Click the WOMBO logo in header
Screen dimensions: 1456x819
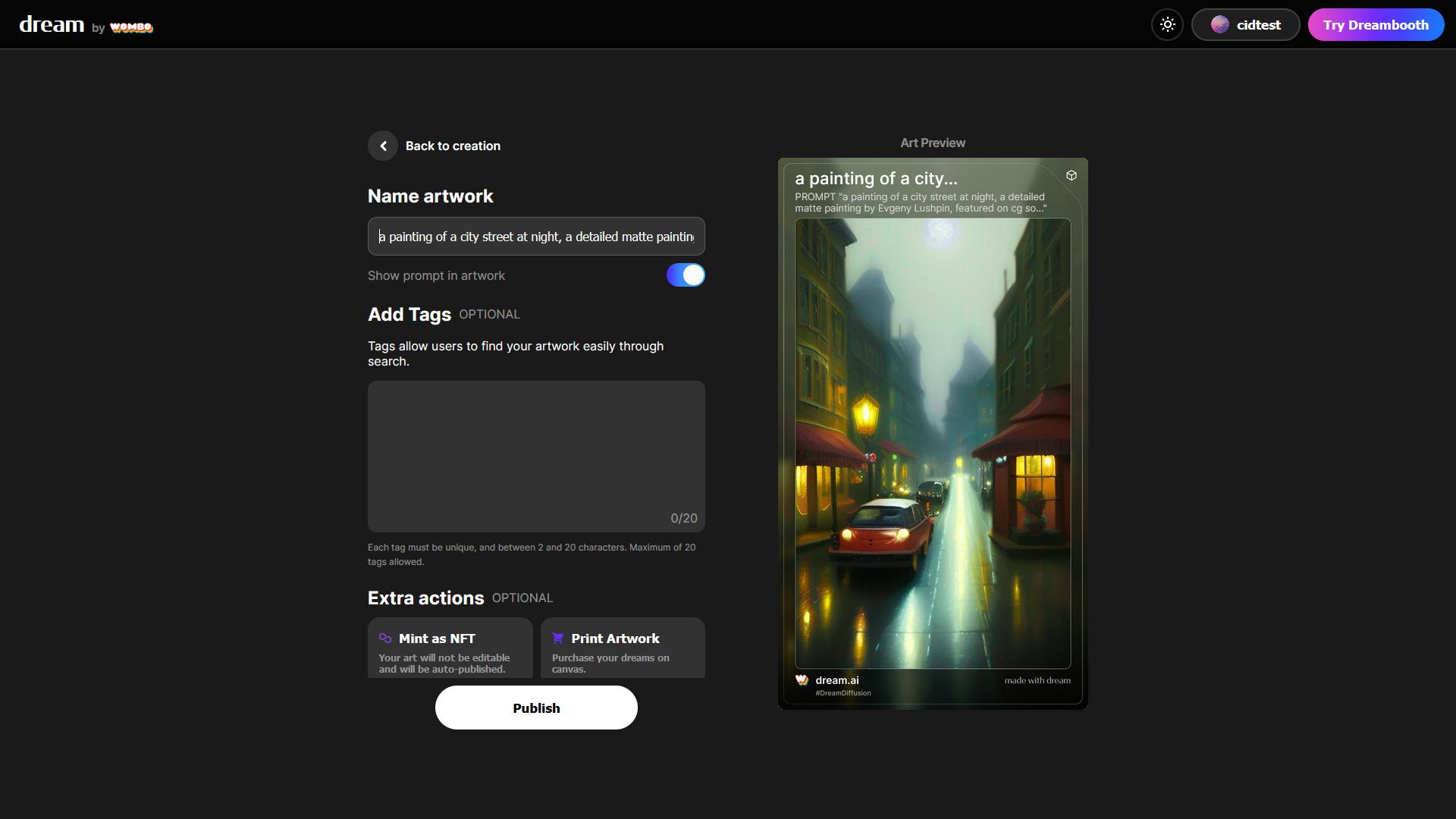tap(131, 28)
